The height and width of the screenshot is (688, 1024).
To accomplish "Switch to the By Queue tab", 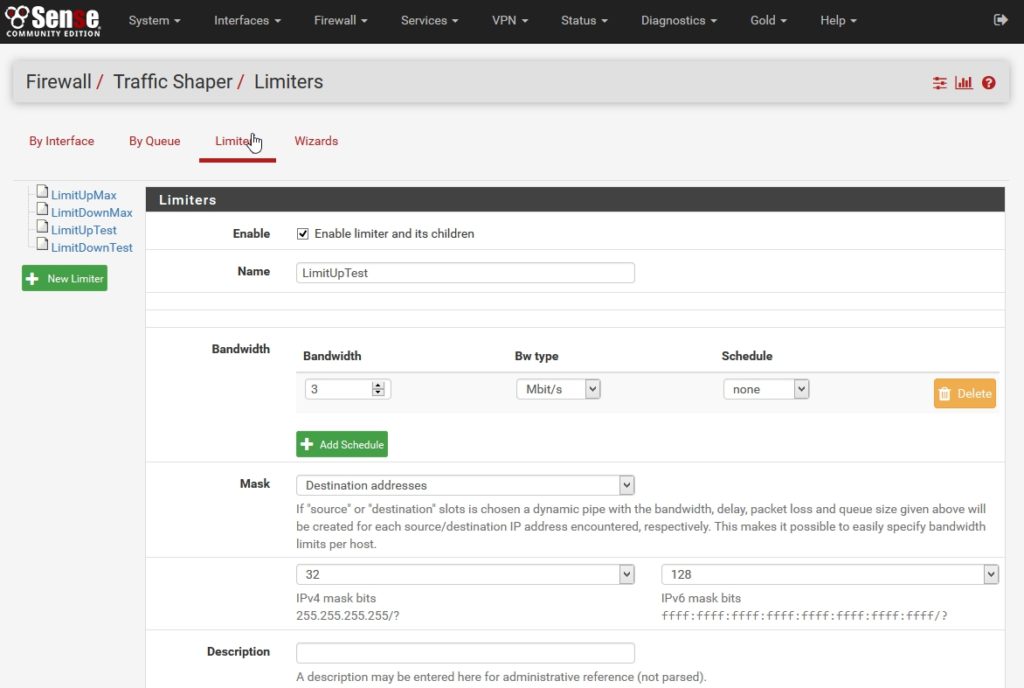I will click(154, 141).
